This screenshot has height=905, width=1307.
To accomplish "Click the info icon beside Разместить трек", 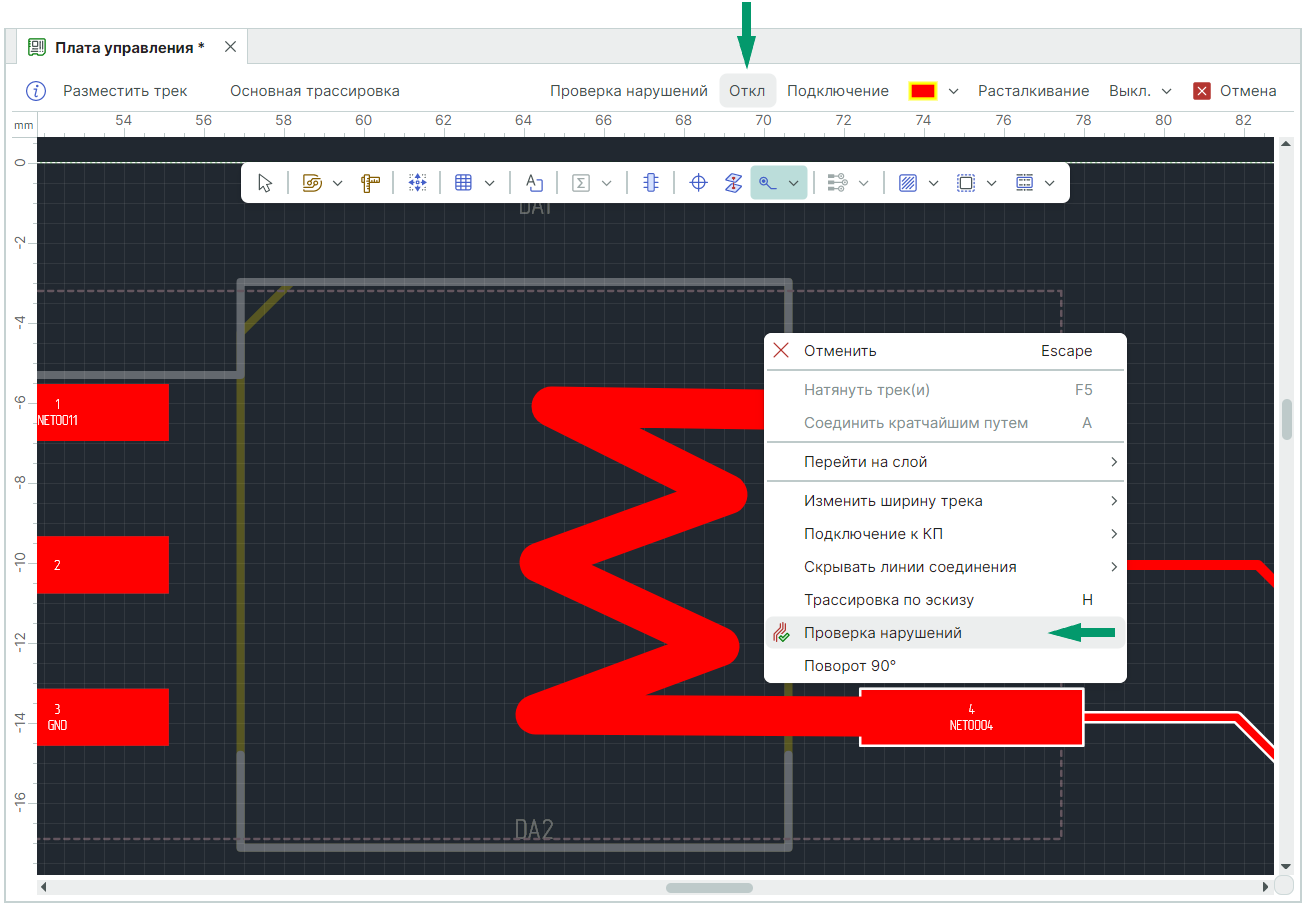I will [36, 91].
